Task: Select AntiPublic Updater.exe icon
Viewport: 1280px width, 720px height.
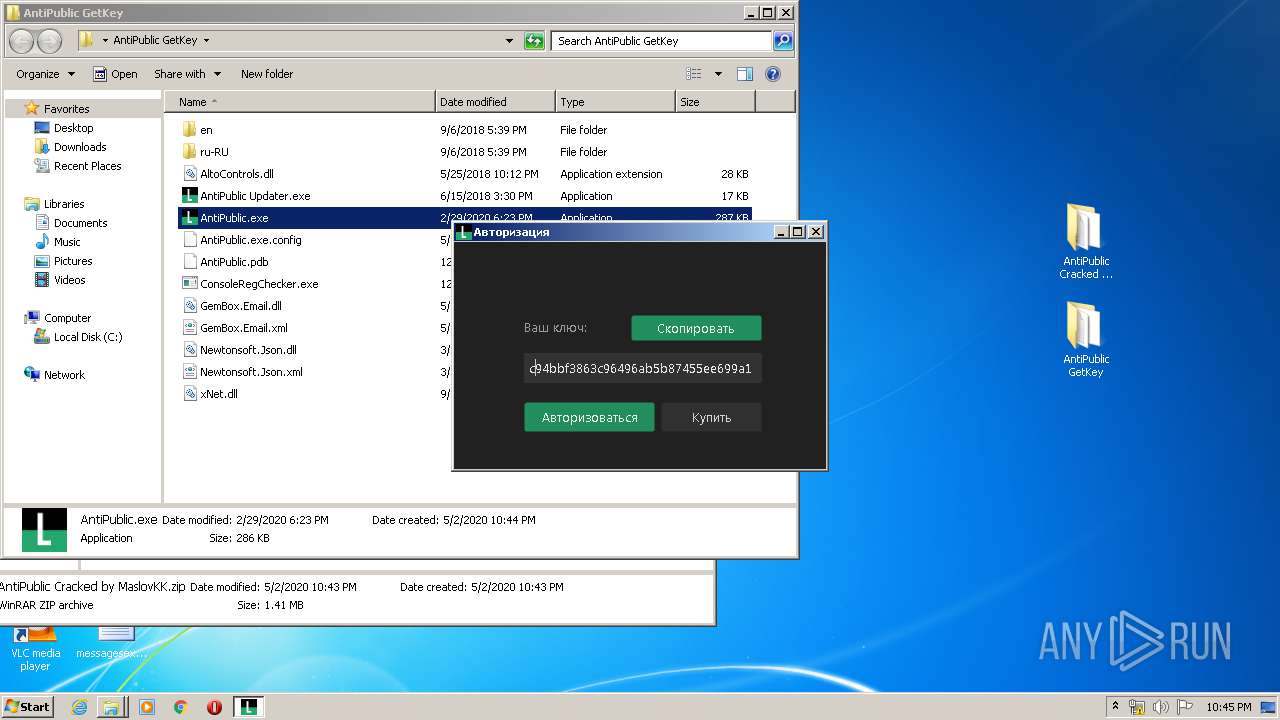Action: 190,196
